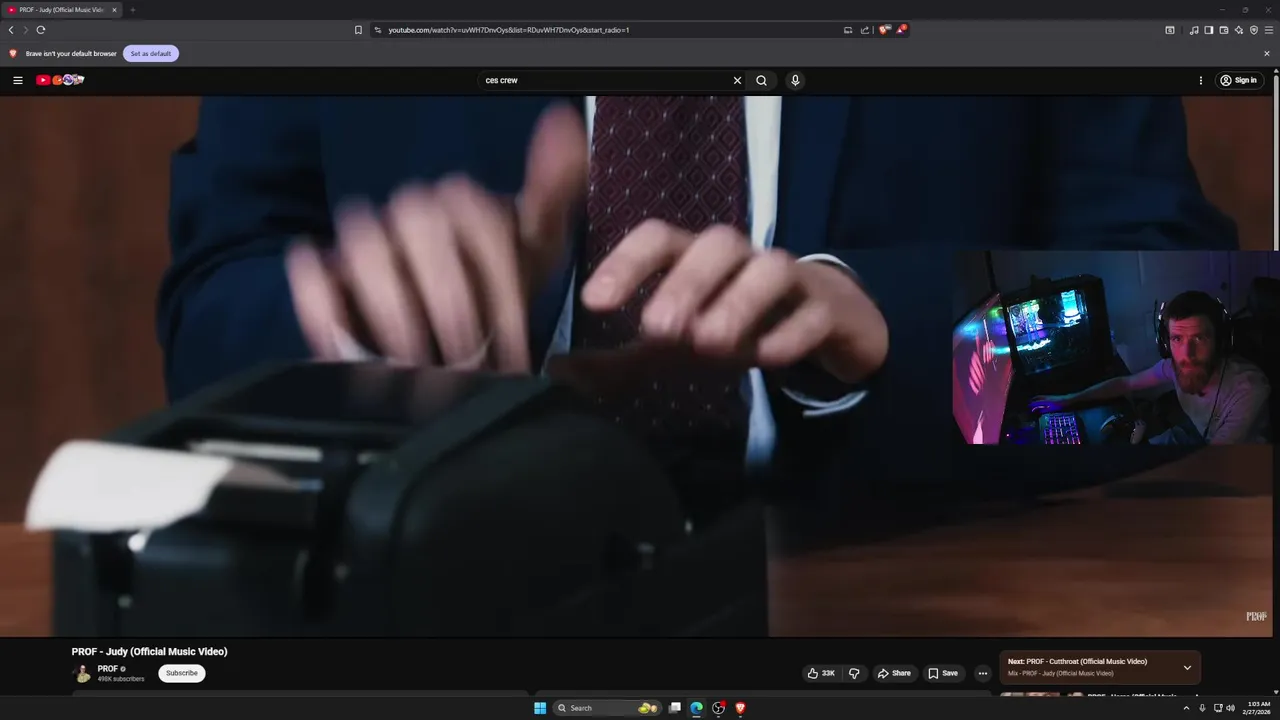Open more actions ellipsis beside Save
Viewport: 1280px width, 720px height.
click(982, 673)
